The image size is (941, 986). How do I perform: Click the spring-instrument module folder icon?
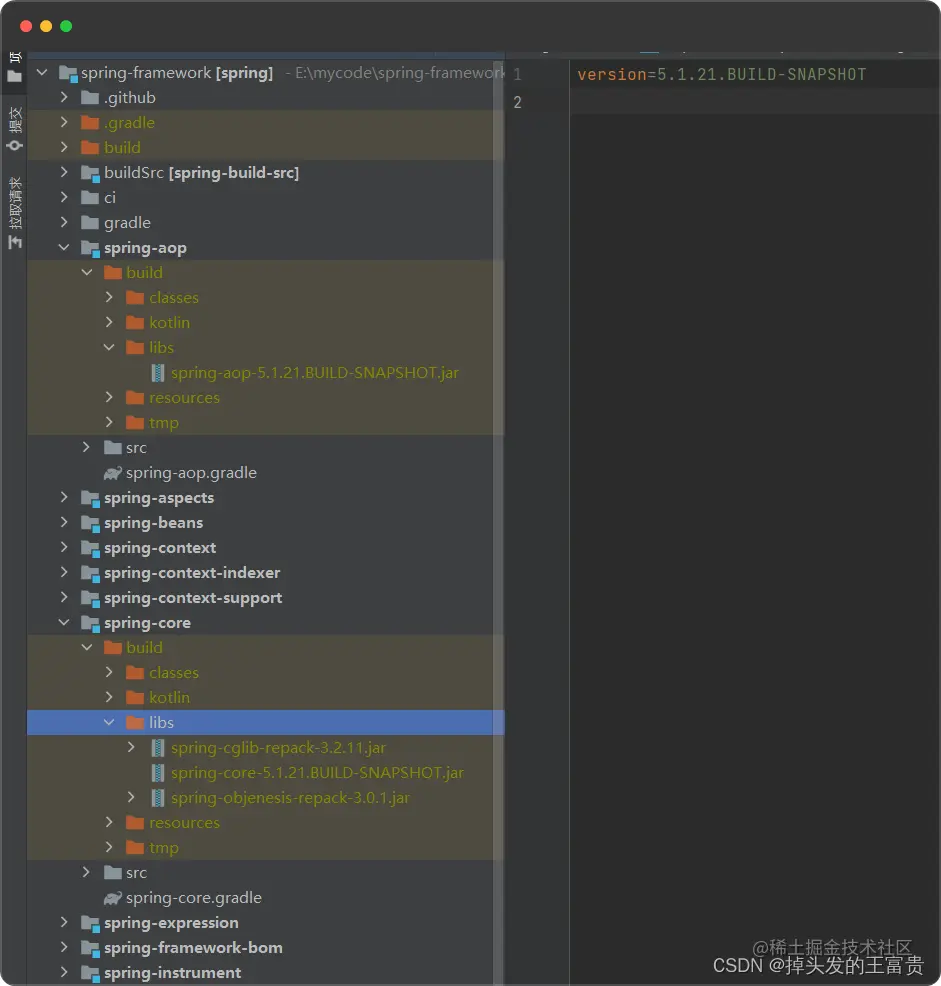tap(91, 973)
